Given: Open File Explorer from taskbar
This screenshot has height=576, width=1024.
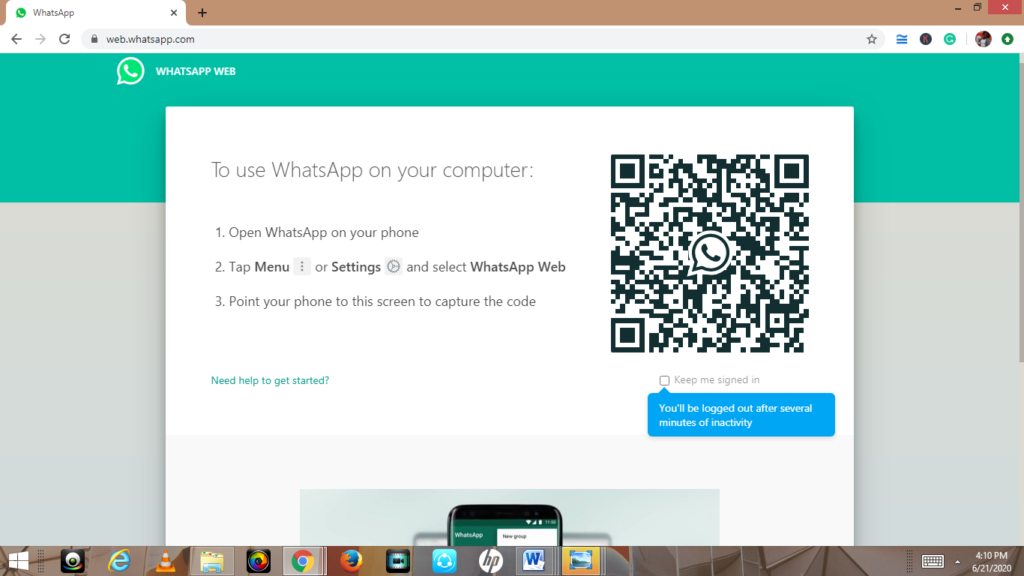Looking at the screenshot, I should coord(212,561).
